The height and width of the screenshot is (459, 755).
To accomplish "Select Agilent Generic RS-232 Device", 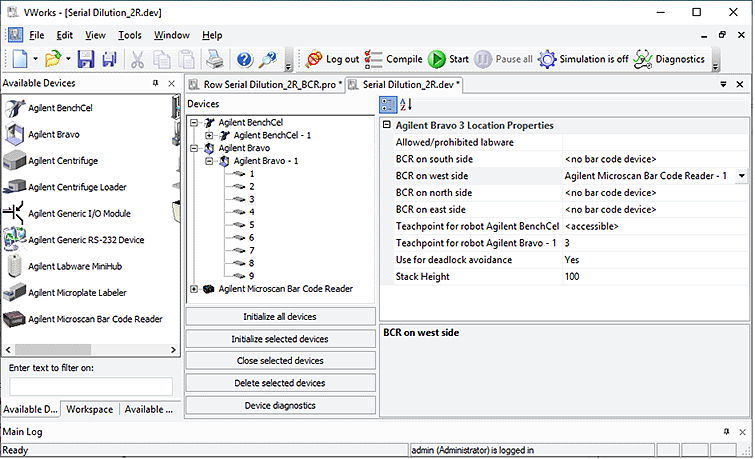I will pos(86,240).
